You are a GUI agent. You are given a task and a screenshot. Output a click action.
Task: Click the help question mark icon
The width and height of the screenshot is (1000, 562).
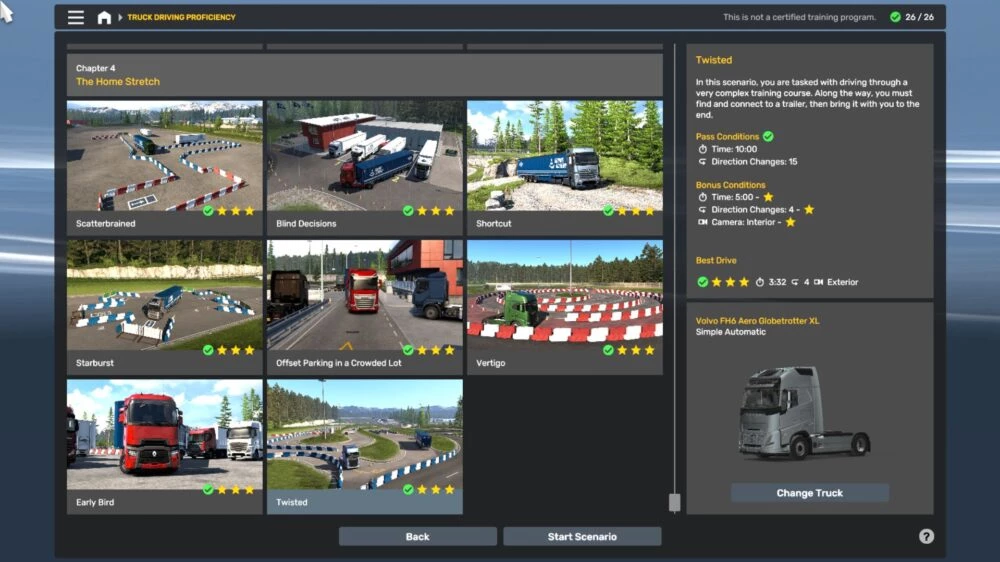[926, 537]
